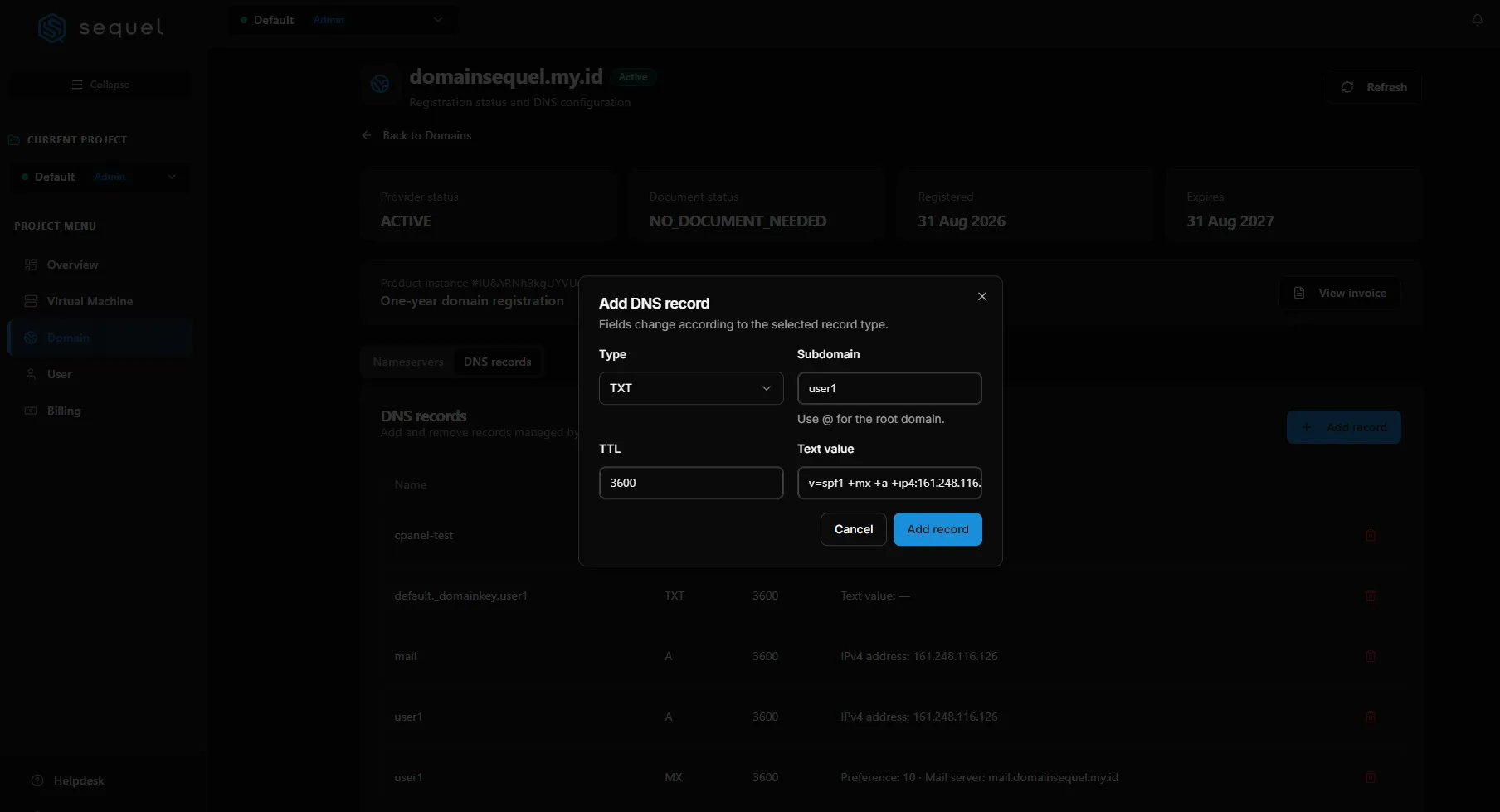The height and width of the screenshot is (812, 1500).
Task: Open the notifications bell icon
Action: (x=1478, y=20)
